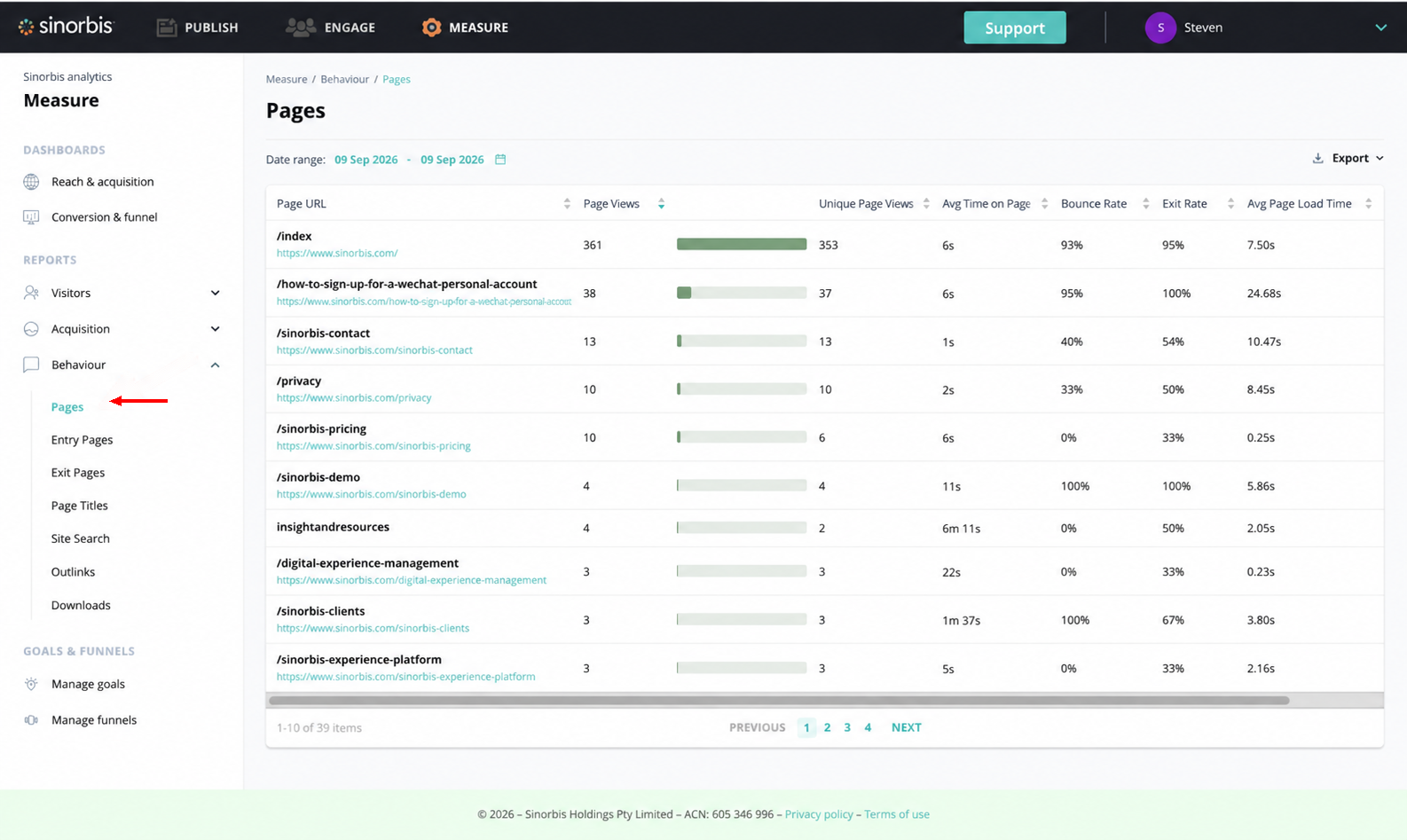Click the Behaviour speech bubble icon
1407x840 pixels.
(x=31, y=365)
